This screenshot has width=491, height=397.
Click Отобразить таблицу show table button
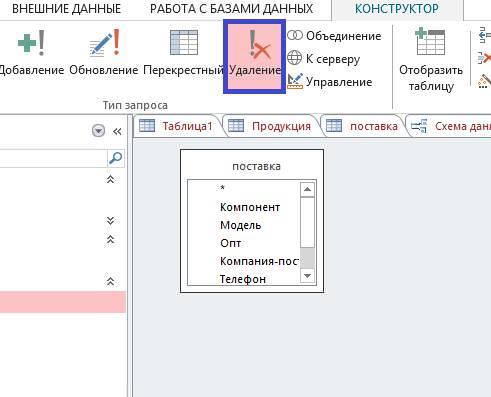pyautogui.click(x=431, y=60)
